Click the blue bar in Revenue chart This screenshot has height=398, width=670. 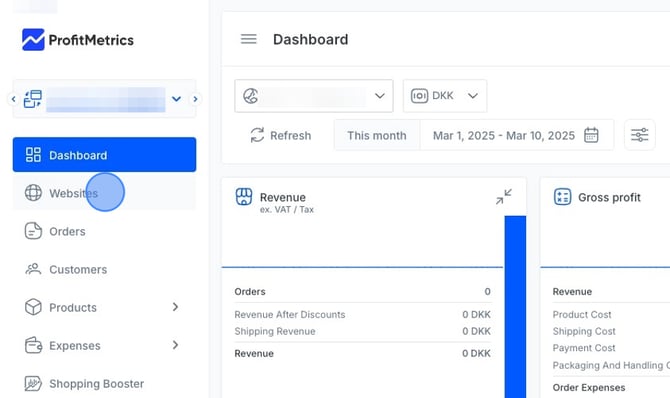(x=515, y=307)
